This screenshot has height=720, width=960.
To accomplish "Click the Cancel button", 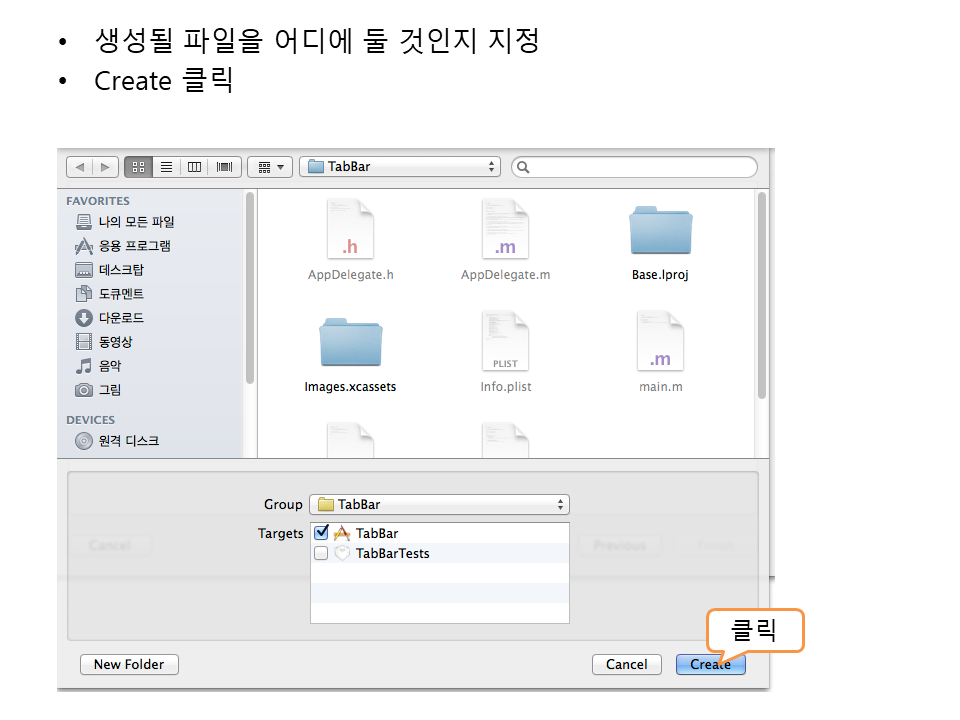I will [x=626, y=664].
